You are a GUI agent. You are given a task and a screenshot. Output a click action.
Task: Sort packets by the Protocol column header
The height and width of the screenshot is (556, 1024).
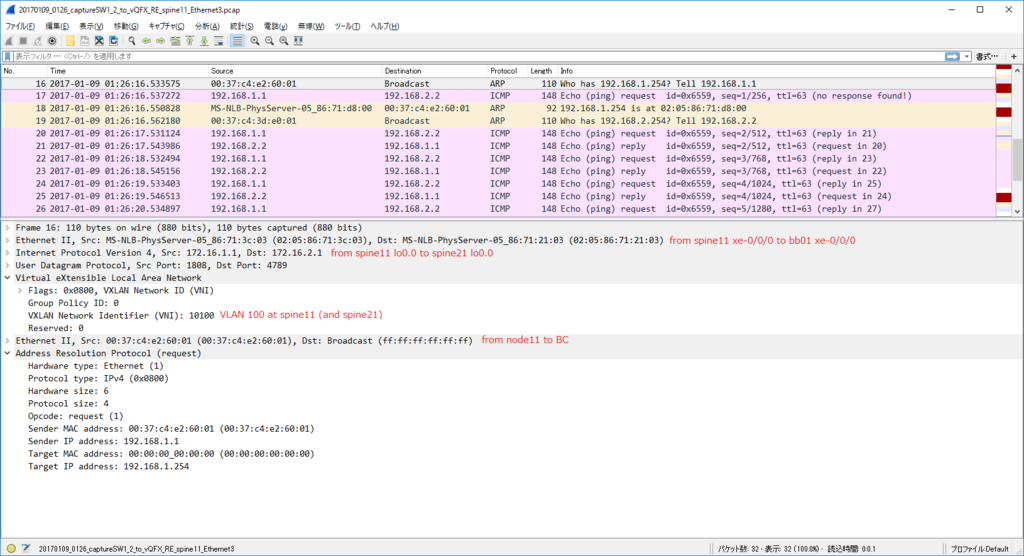pos(507,71)
